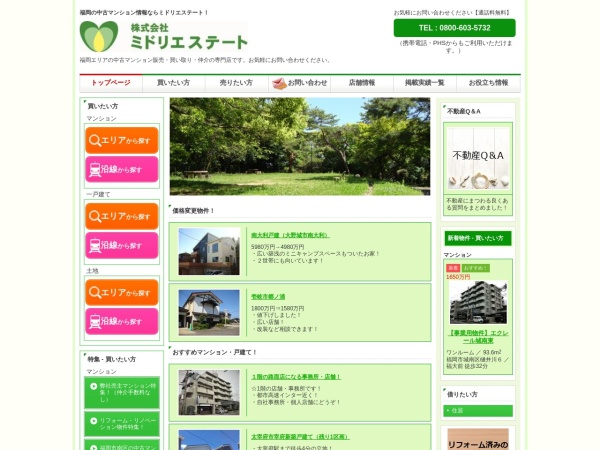Click arrow icon beside 弊社売主マンション特集

click(x=93, y=386)
